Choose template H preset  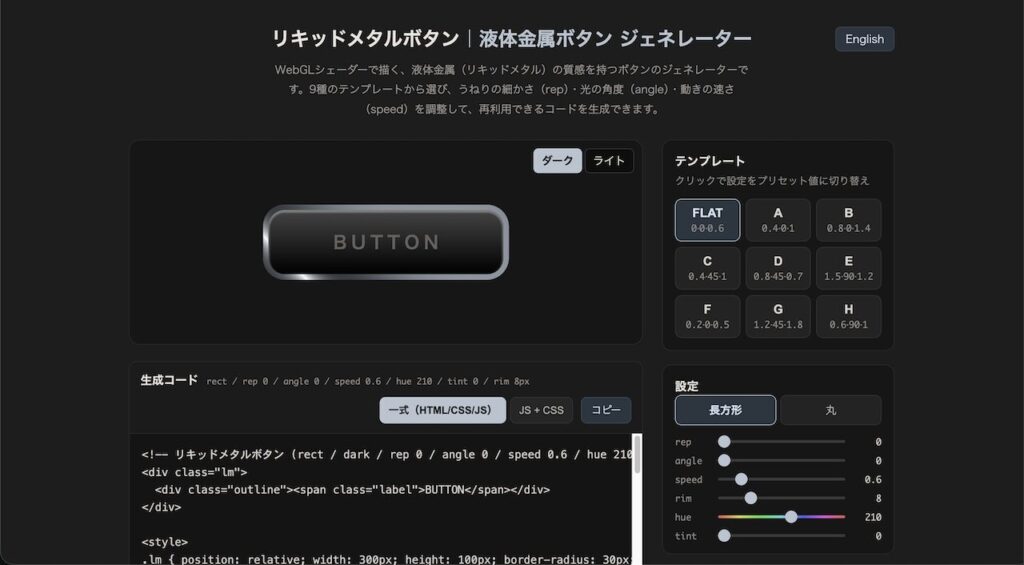(848, 317)
